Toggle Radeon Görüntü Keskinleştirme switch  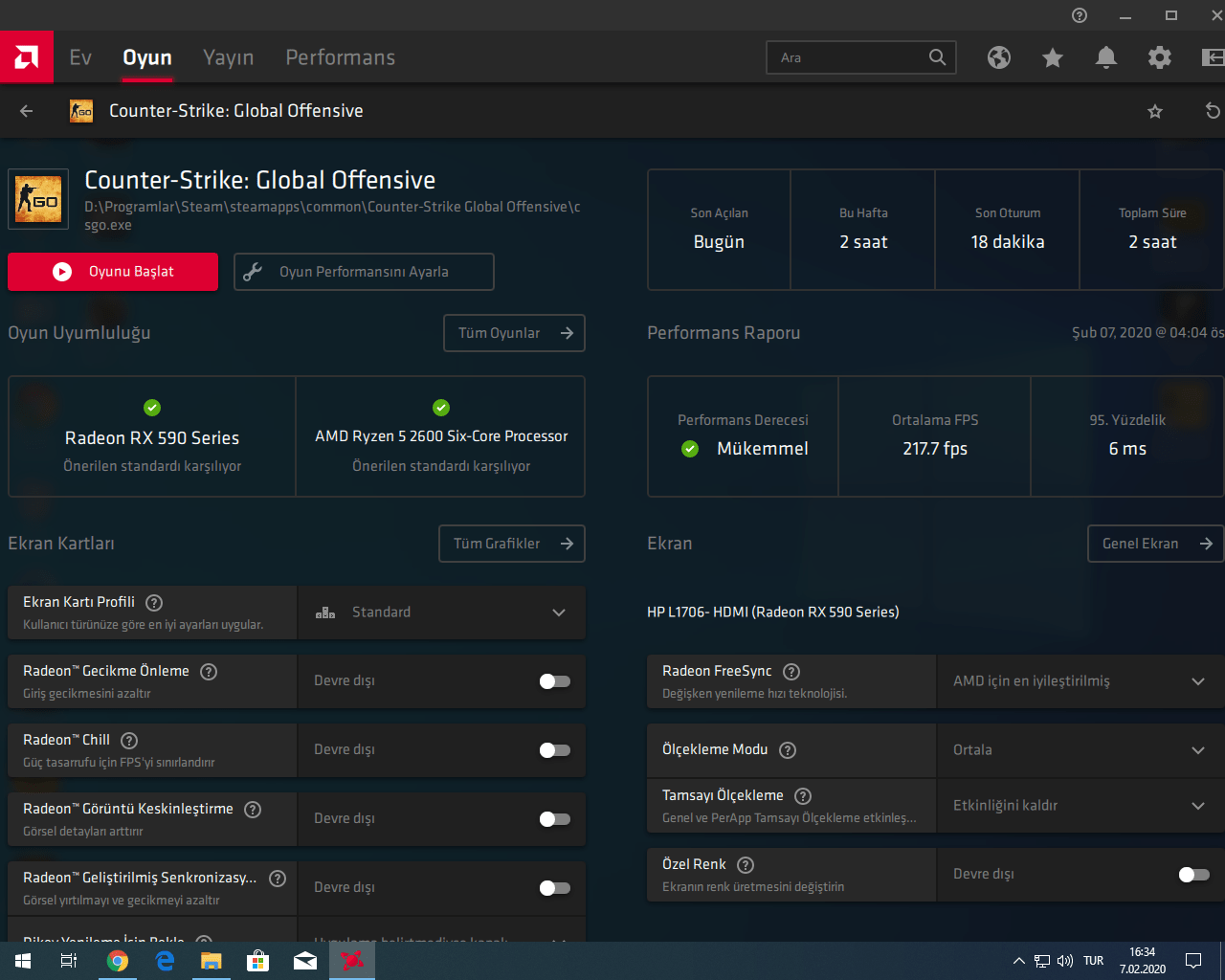[x=555, y=819]
